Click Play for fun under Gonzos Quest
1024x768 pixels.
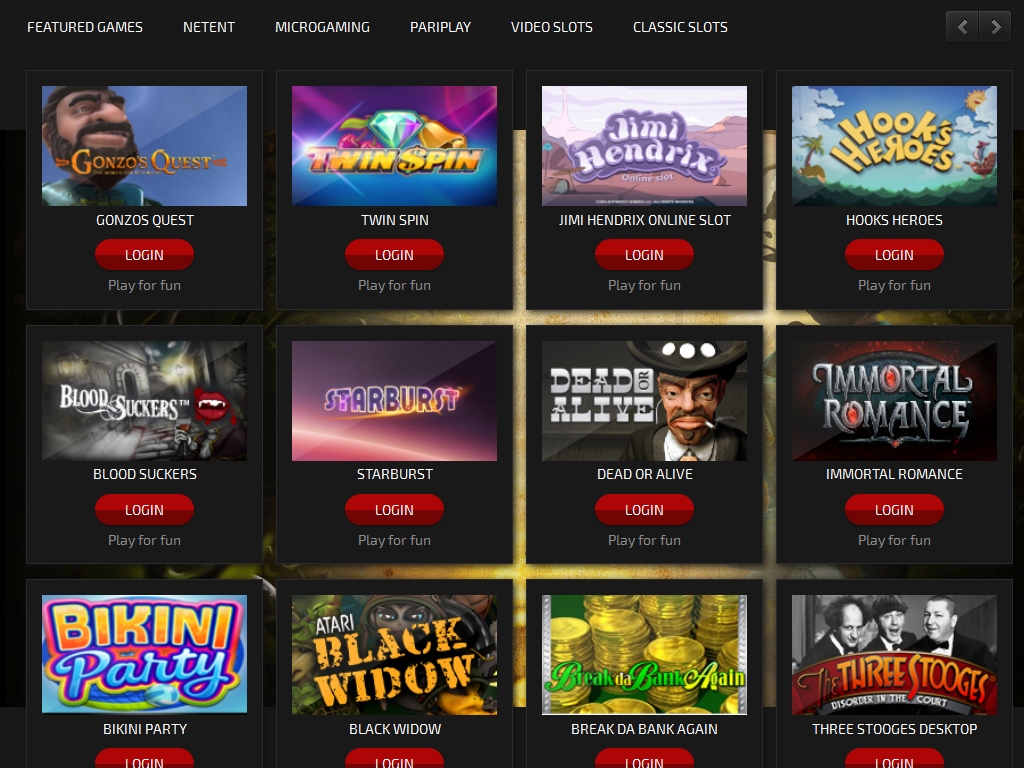tap(144, 285)
